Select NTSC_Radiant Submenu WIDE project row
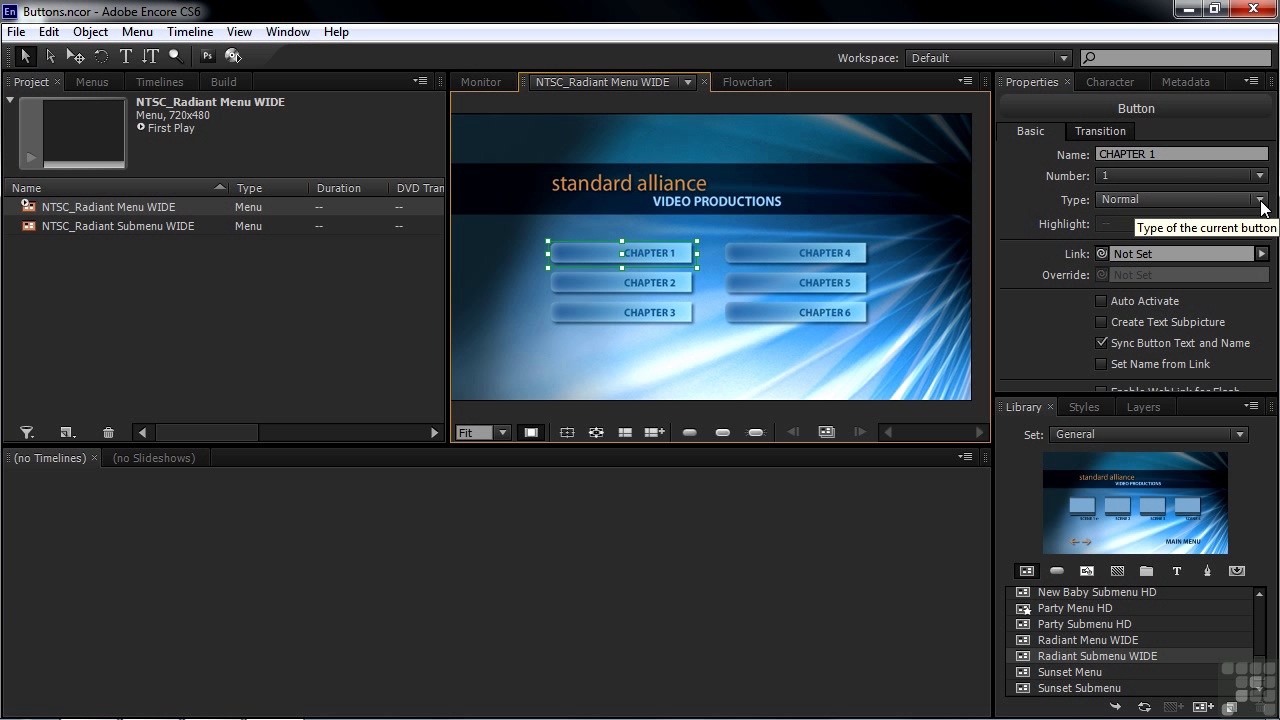 point(224,226)
